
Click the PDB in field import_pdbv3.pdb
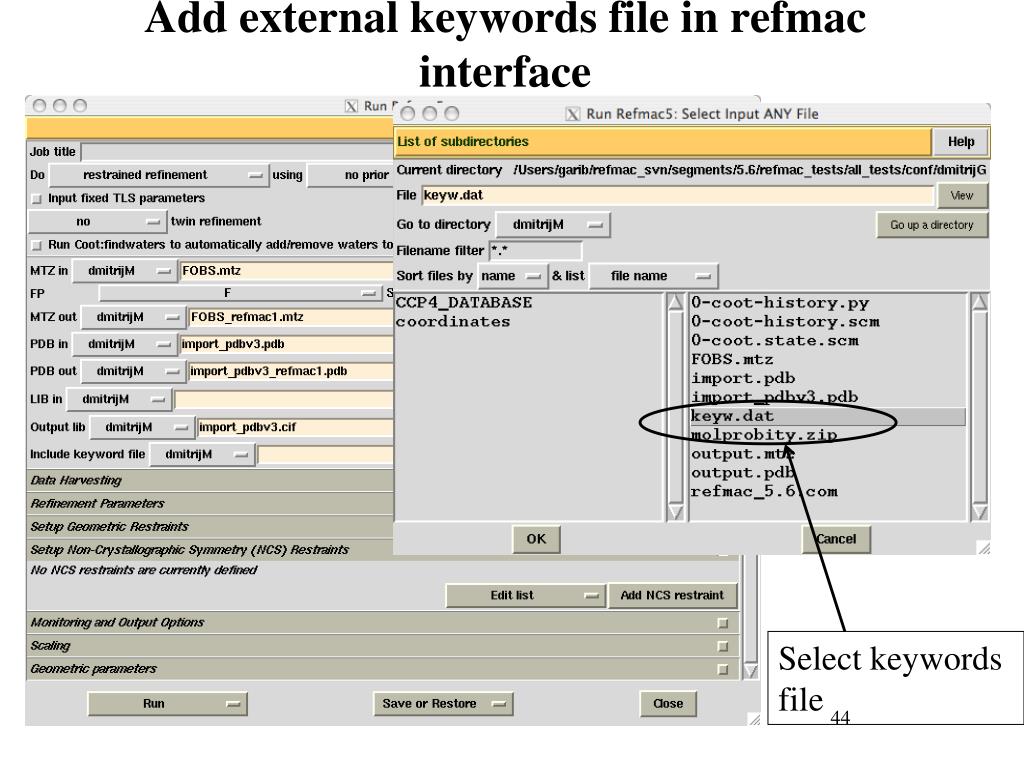pos(287,344)
